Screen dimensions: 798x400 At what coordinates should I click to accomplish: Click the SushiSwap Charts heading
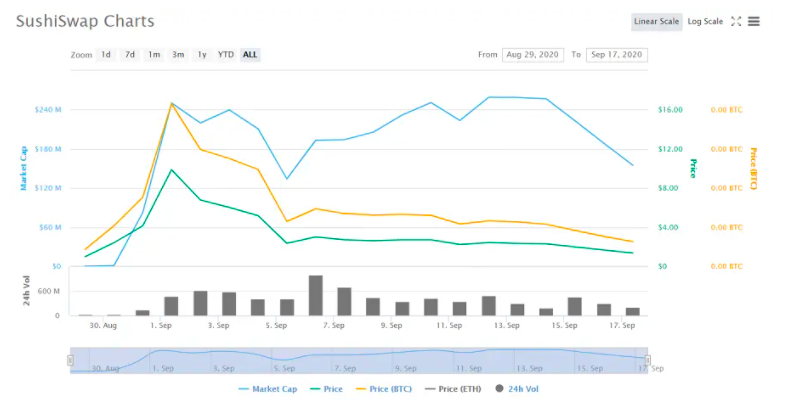(85, 21)
